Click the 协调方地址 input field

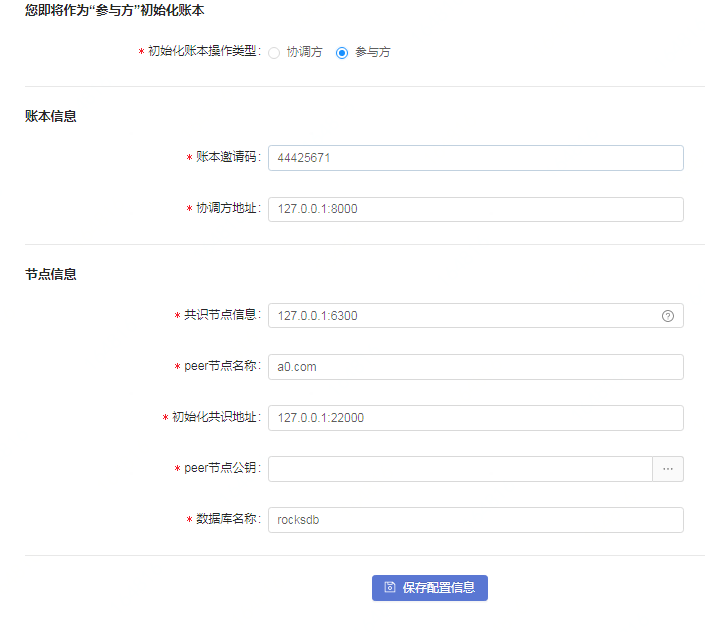(476, 209)
